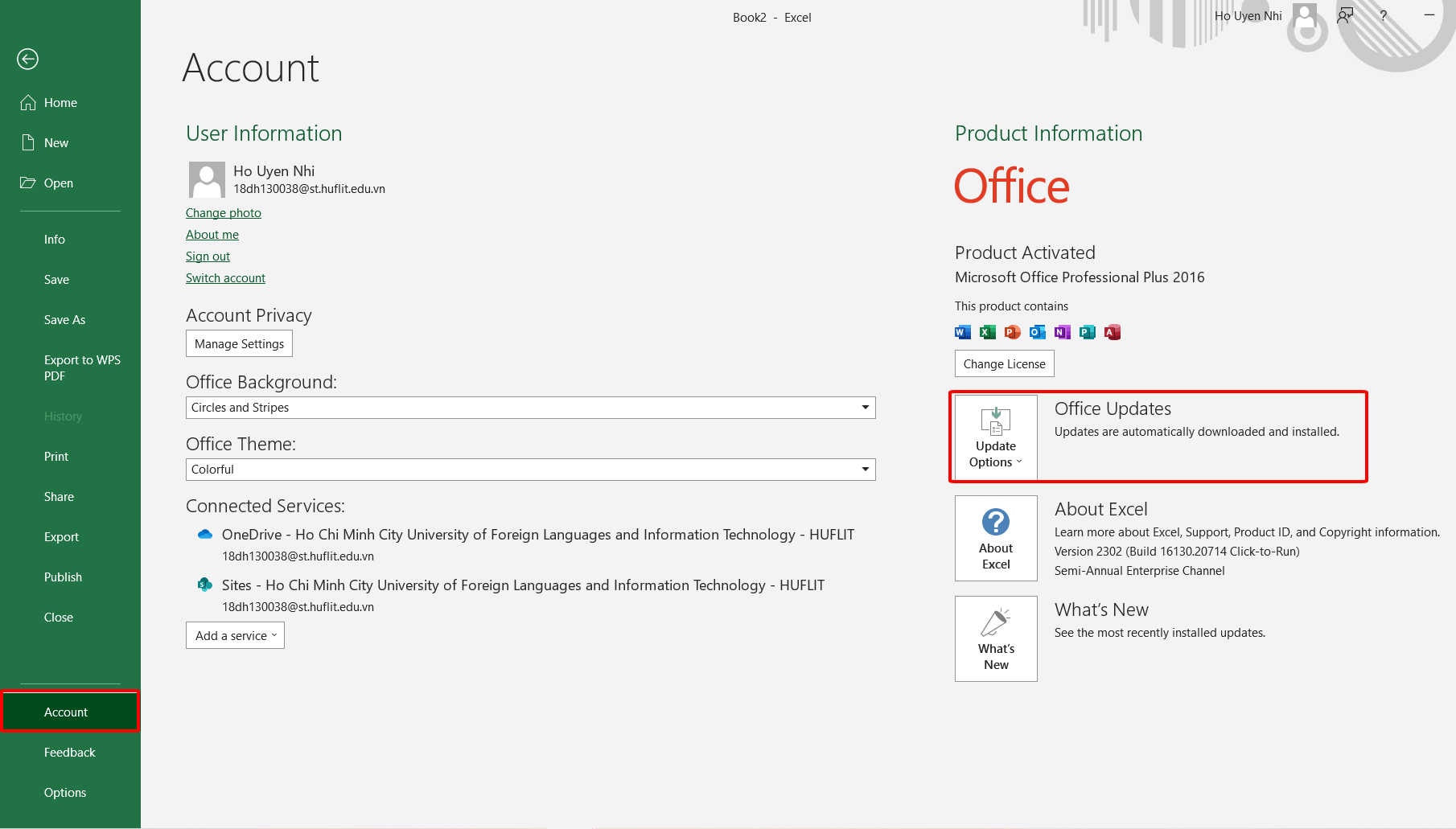1456x829 pixels.
Task: Open the Office Background dropdown
Action: click(865, 408)
